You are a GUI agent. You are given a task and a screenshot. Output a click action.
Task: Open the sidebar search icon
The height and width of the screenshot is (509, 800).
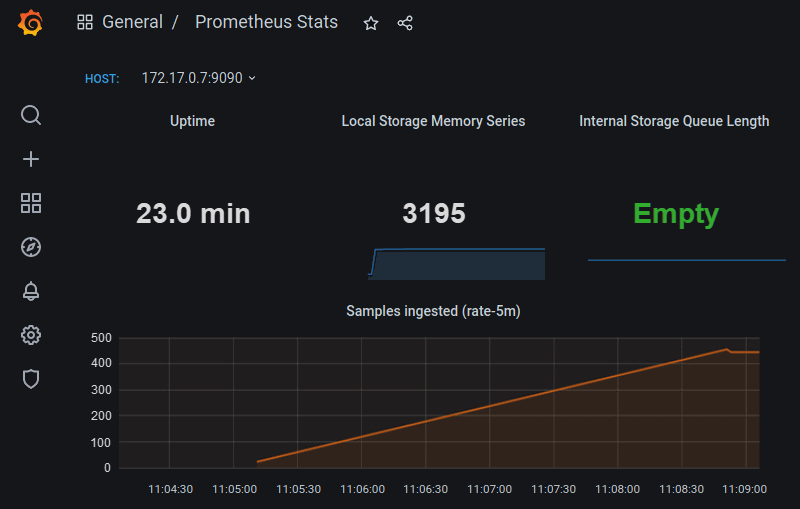tap(31, 115)
